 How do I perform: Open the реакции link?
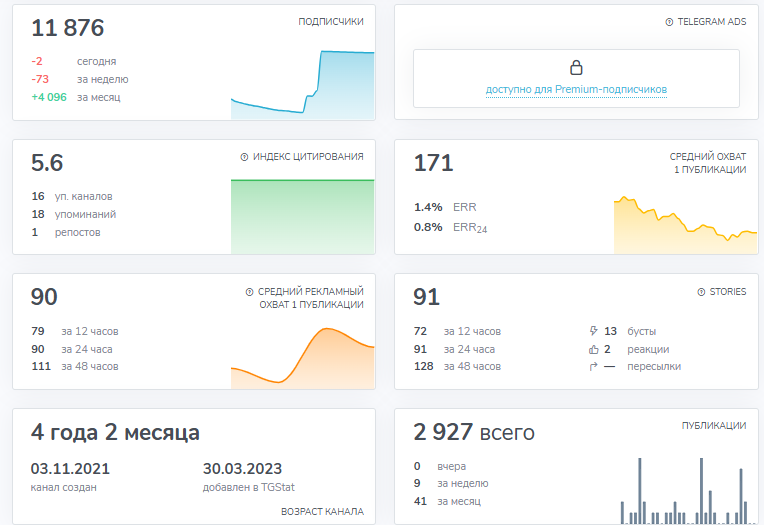(x=647, y=349)
